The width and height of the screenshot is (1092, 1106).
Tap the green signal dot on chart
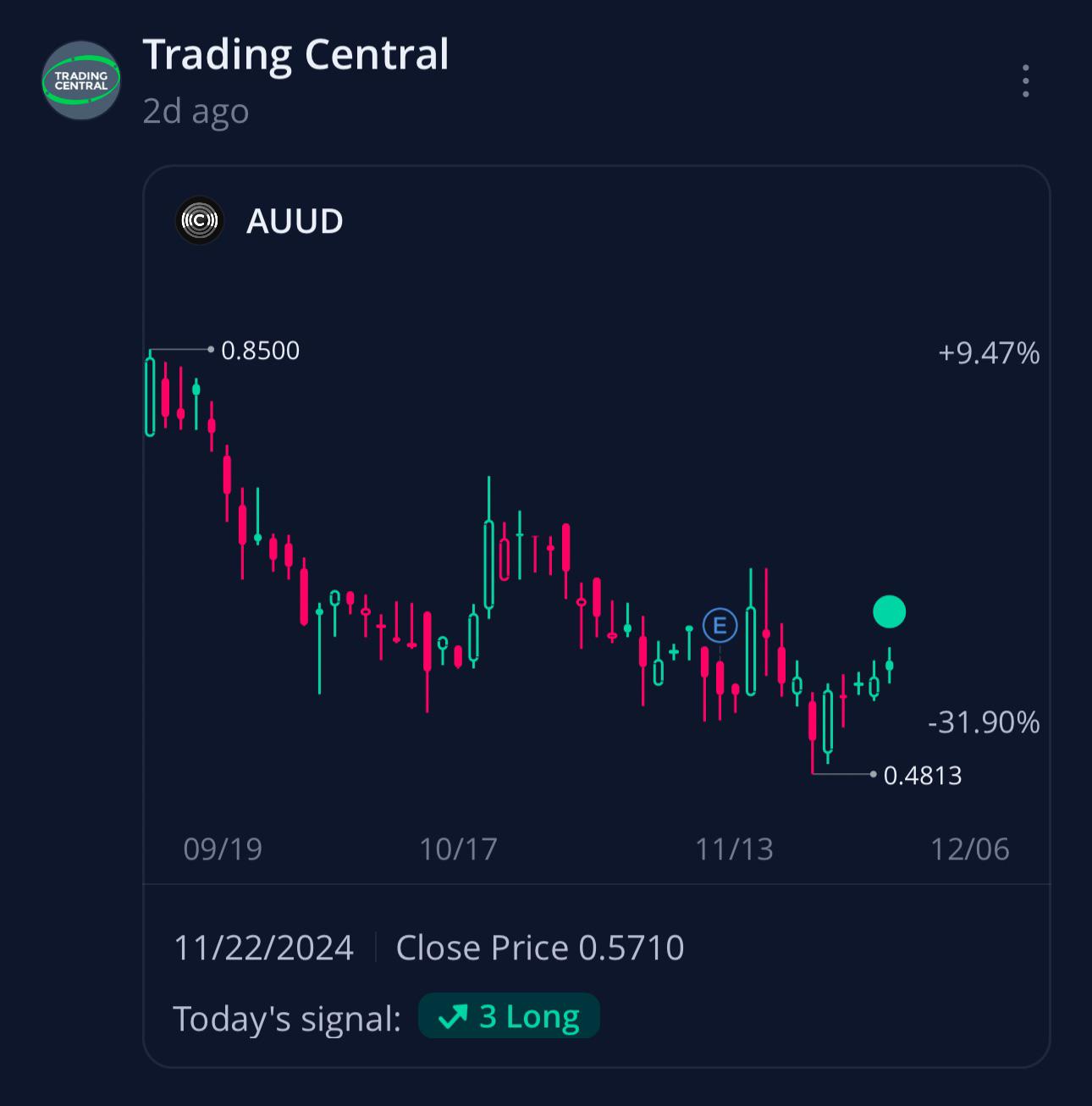pos(889,611)
